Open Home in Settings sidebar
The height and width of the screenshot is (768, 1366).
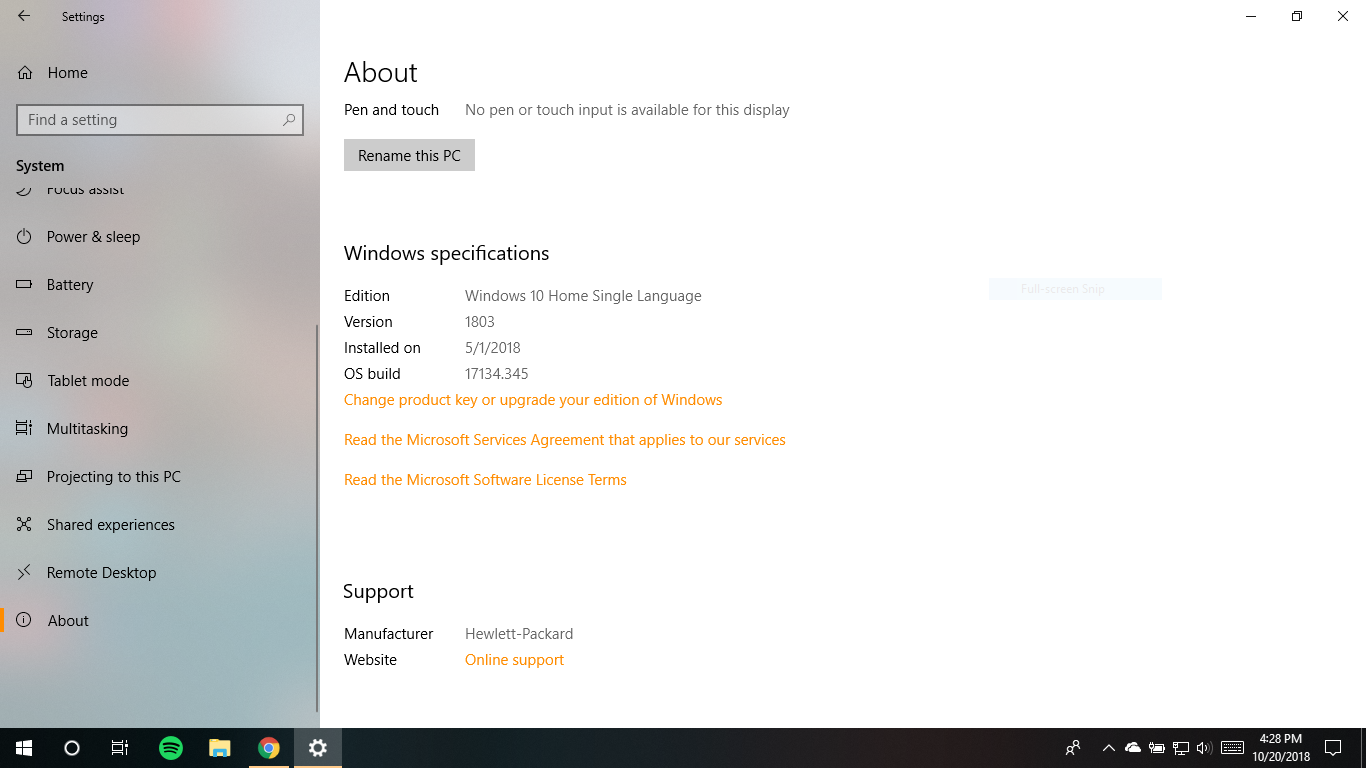(x=160, y=73)
